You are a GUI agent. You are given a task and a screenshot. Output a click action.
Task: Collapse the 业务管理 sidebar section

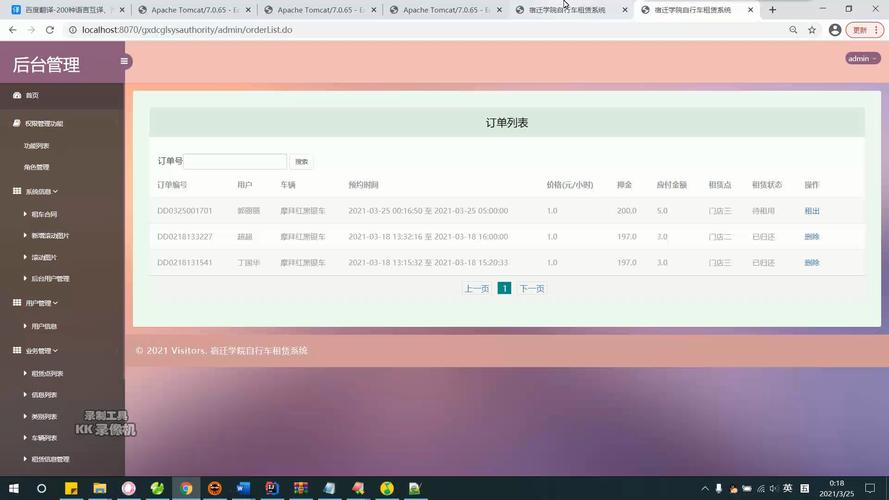click(41, 351)
